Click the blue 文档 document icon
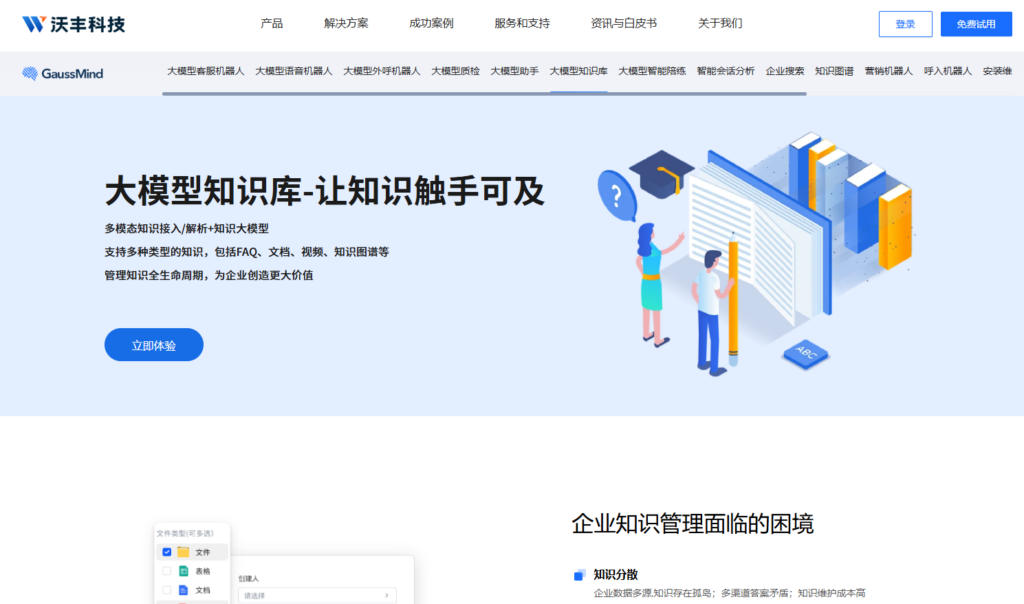 pos(183,591)
